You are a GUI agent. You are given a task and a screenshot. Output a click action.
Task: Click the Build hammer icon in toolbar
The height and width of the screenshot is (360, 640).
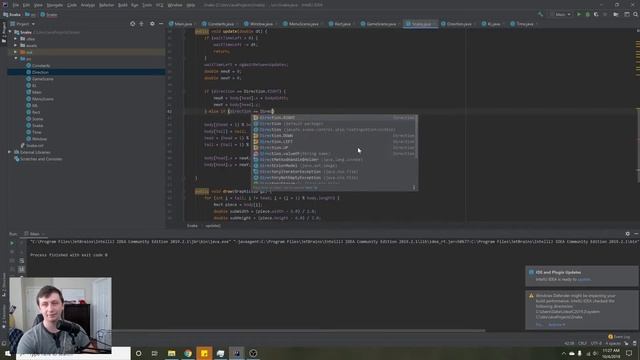coord(540,14)
